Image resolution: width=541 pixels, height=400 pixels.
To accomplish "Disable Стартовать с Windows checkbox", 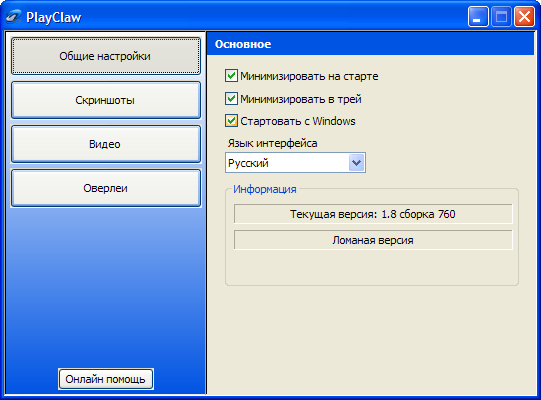I will point(231,121).
